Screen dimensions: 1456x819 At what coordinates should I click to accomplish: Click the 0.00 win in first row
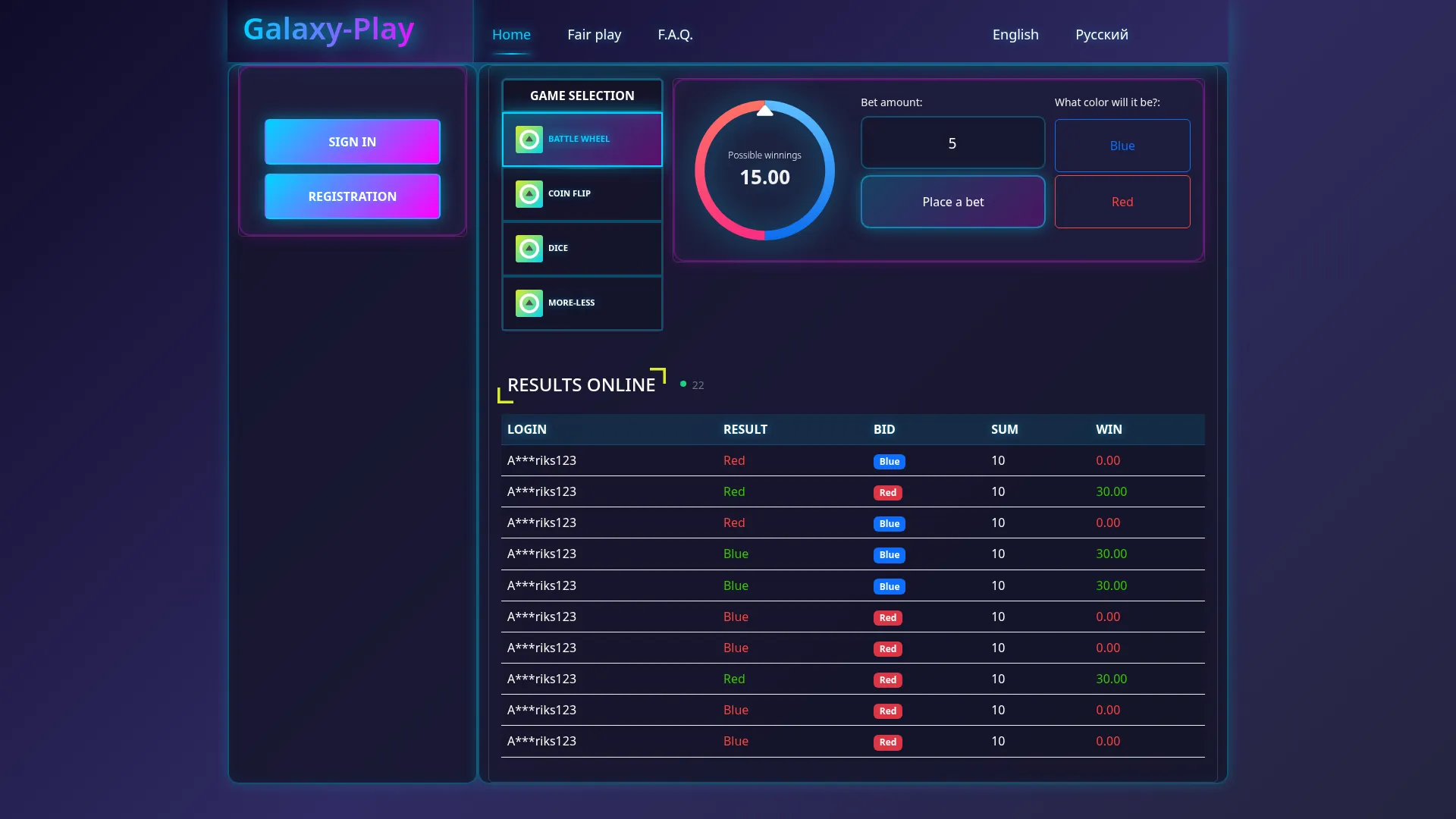click(1108, 460)
